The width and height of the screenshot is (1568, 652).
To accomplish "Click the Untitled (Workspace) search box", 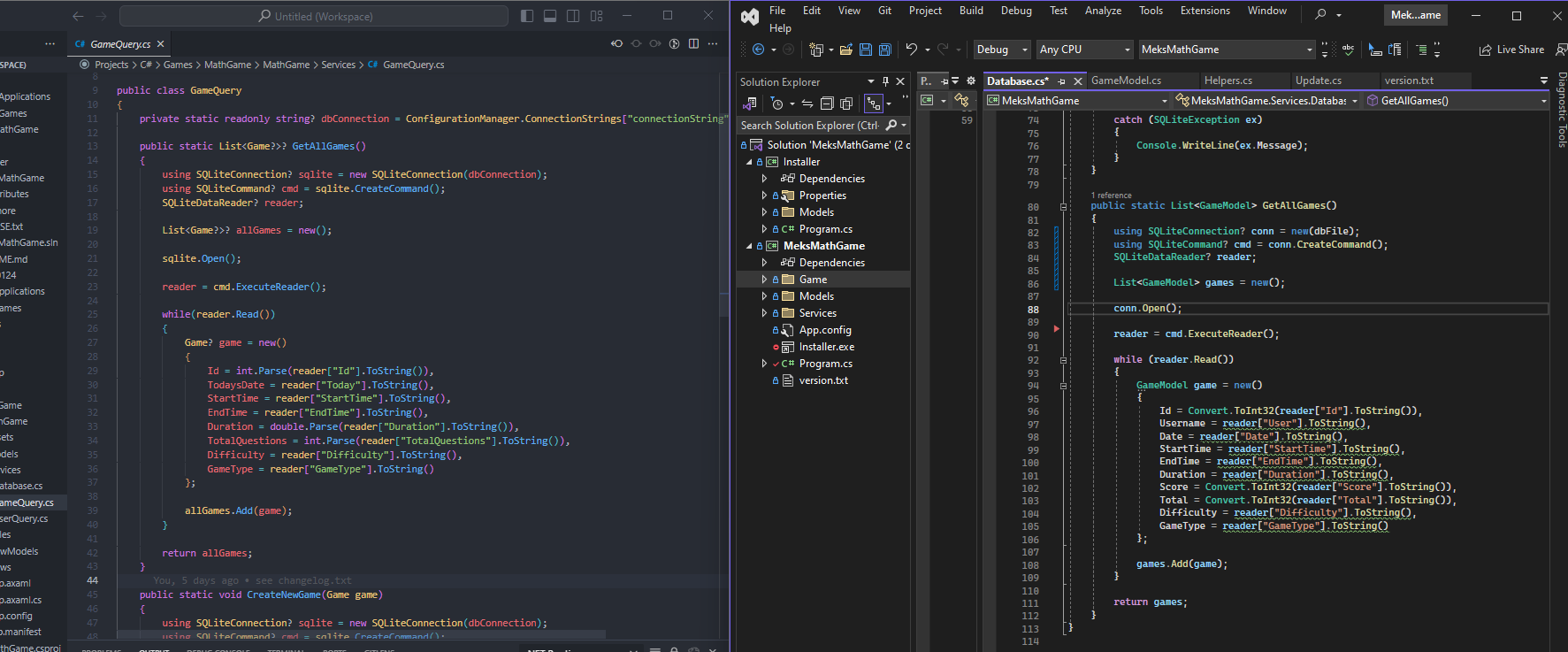I will 314,16.
